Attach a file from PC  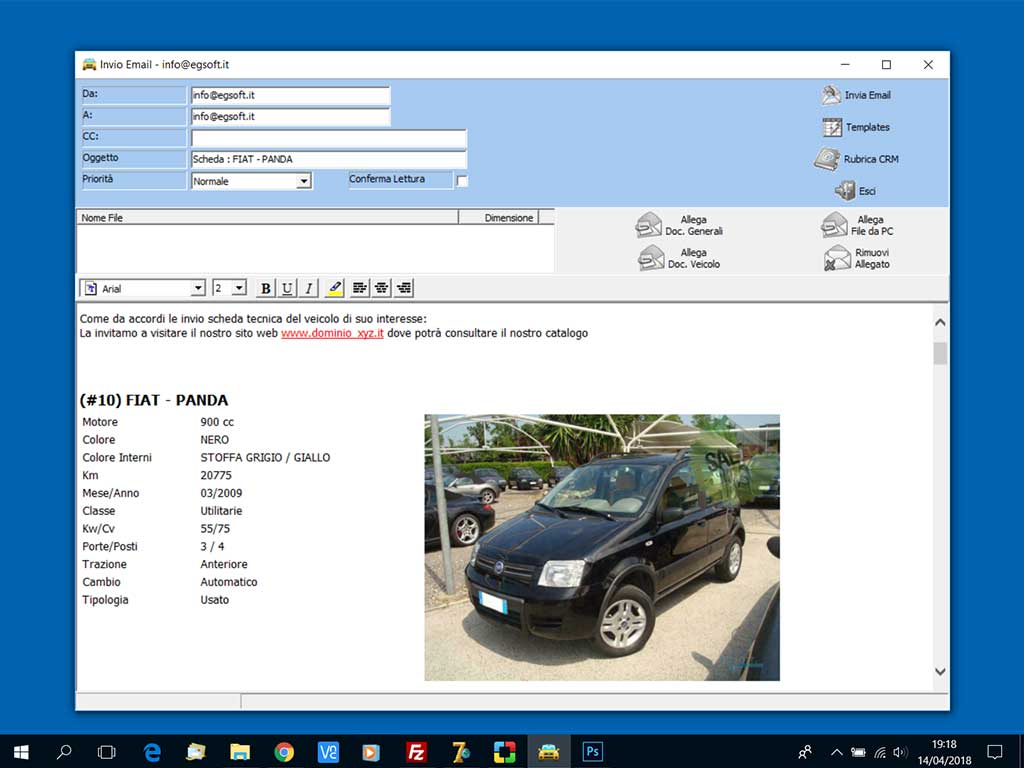coord(857,225)
